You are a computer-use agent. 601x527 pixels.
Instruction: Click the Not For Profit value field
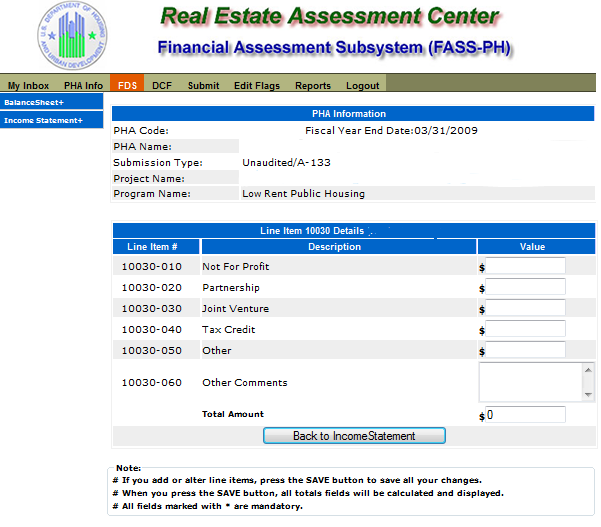pyautogui.click(x=525, y=266)
